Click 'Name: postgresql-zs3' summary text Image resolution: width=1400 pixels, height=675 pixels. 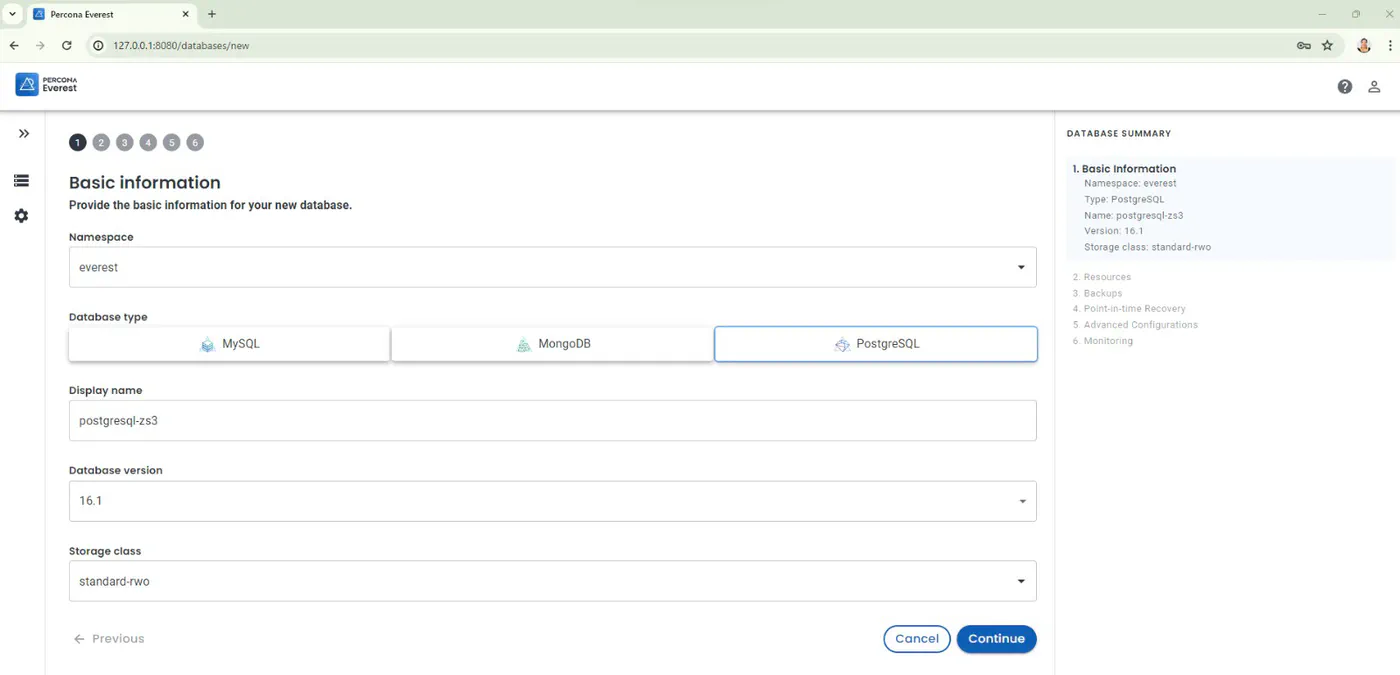[1134, 215]
